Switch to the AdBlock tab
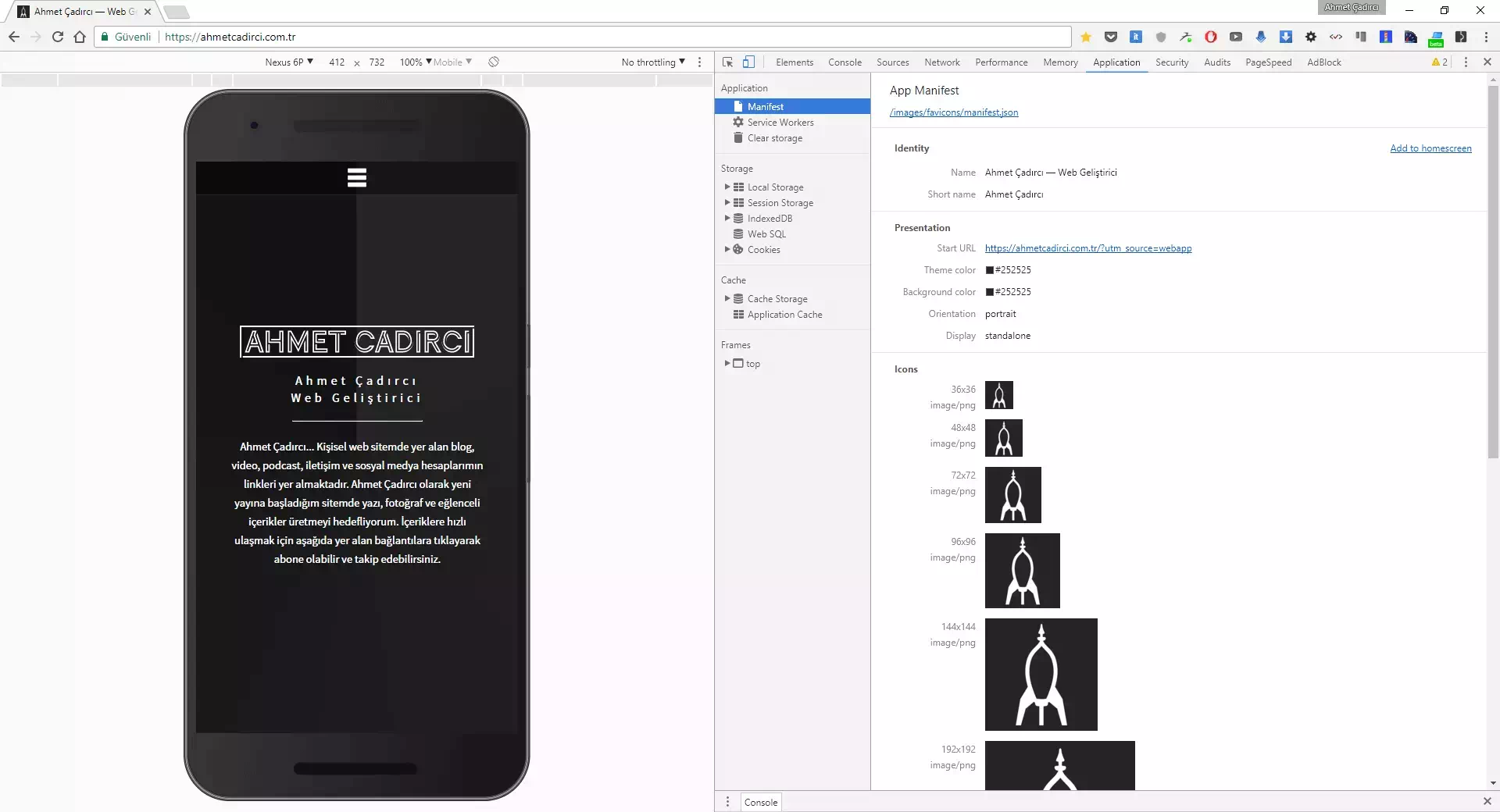Screen dimensions: 1500x812 click(1324, 62)
